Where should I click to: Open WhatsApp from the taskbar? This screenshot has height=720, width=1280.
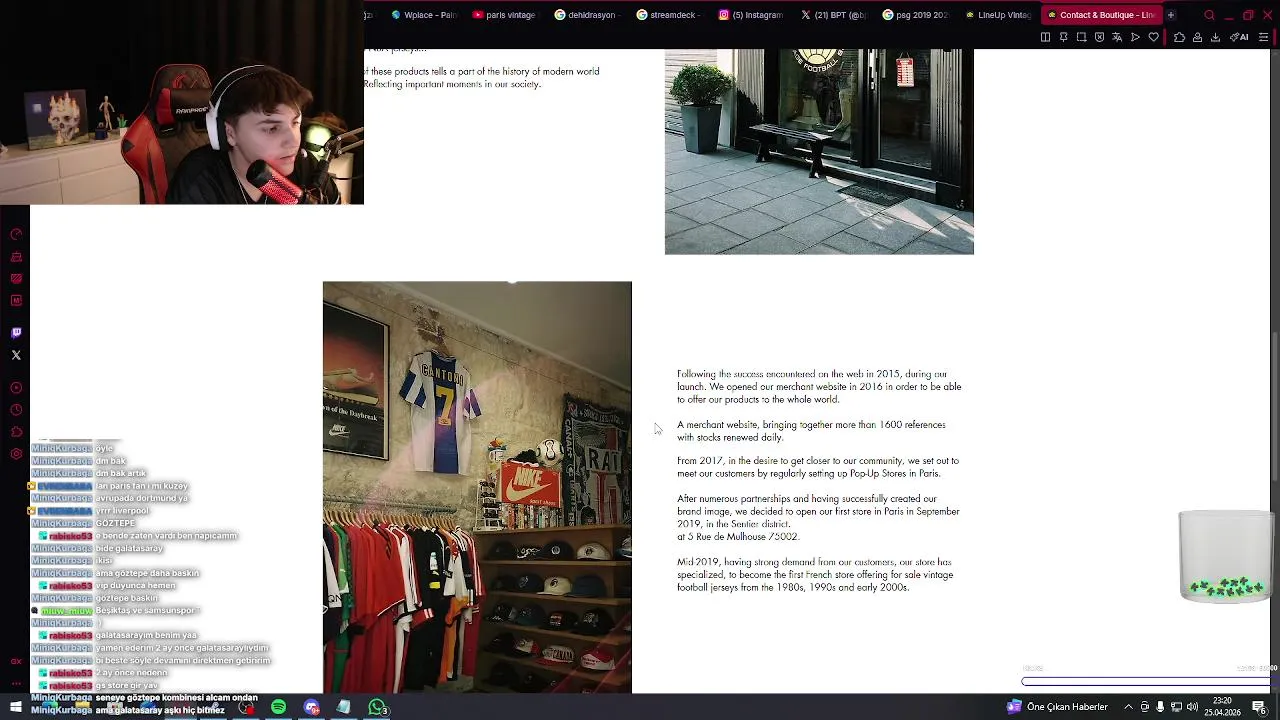376,707
